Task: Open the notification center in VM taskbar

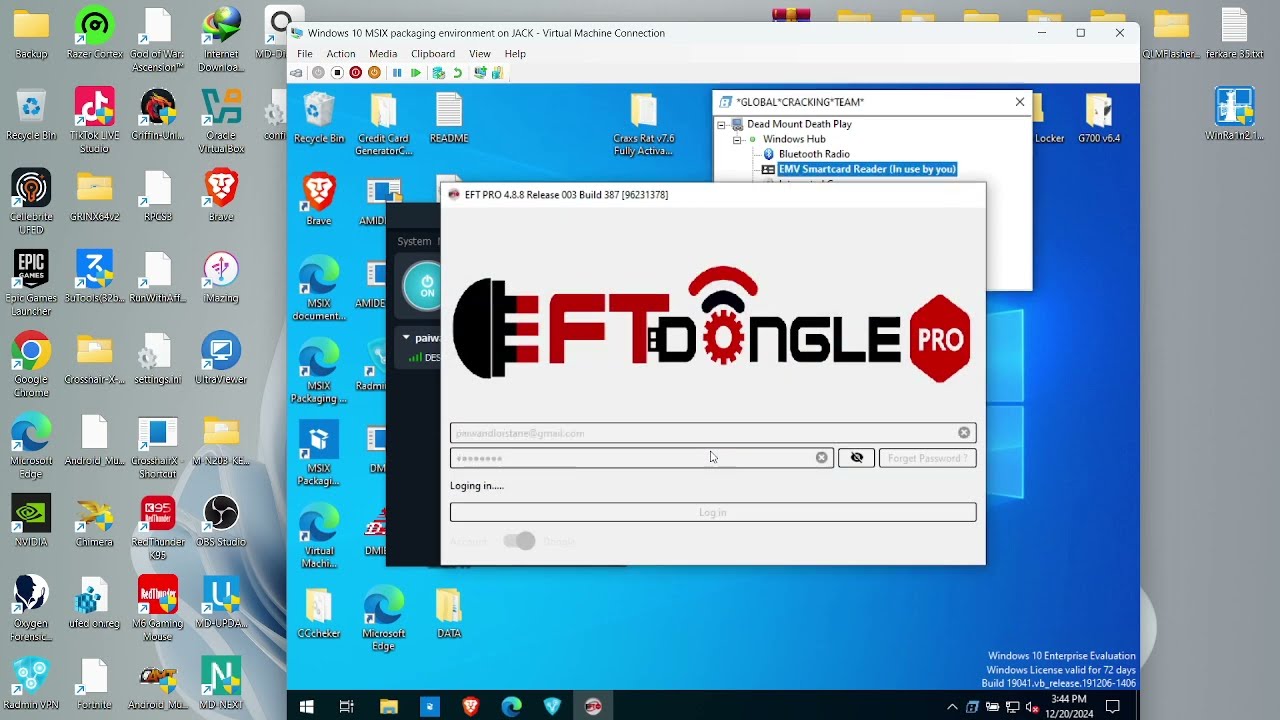Action: [x=1113, y=707]
